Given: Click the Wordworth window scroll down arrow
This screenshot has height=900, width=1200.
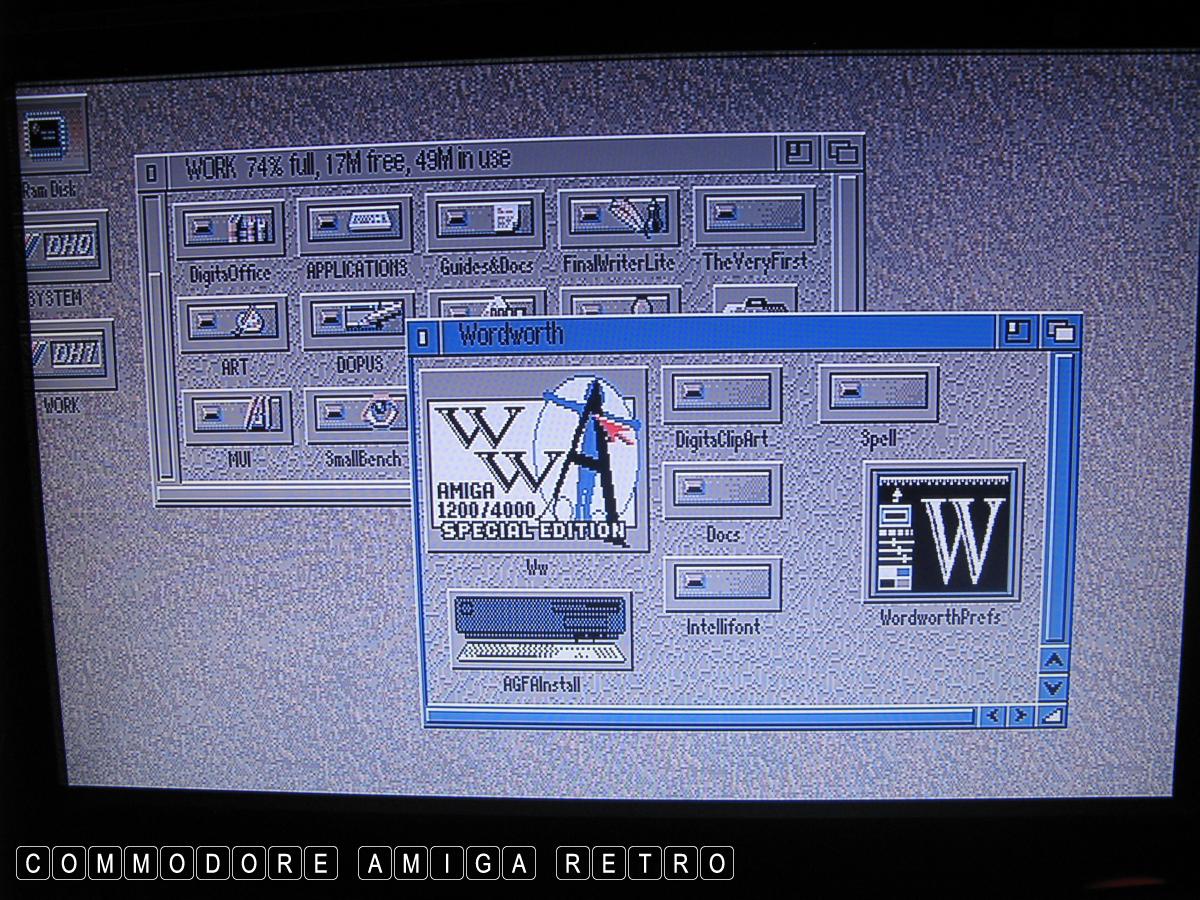Looking at the screenshot, I should tap(1052, 688).
